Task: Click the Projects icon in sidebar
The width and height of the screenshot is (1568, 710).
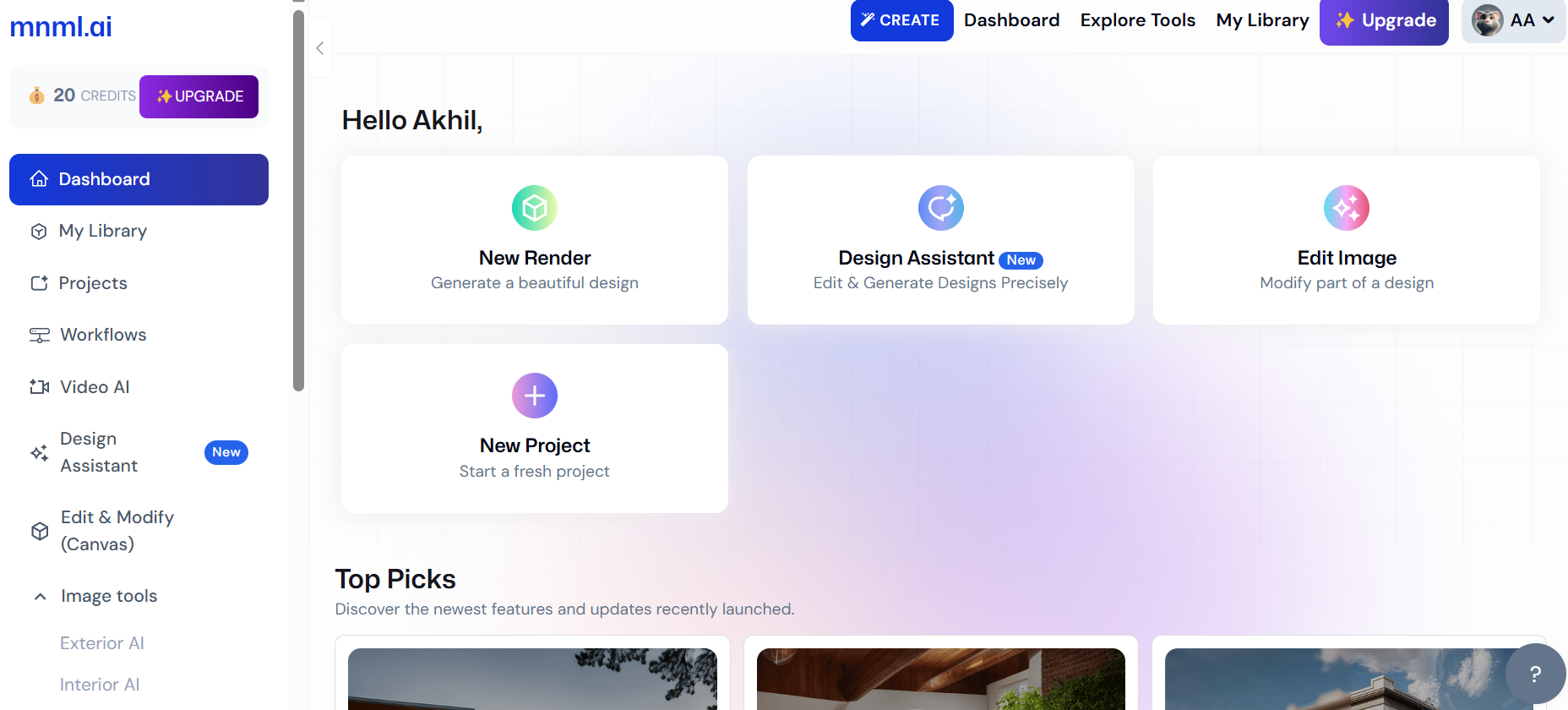Action: (x=39, y=283)
